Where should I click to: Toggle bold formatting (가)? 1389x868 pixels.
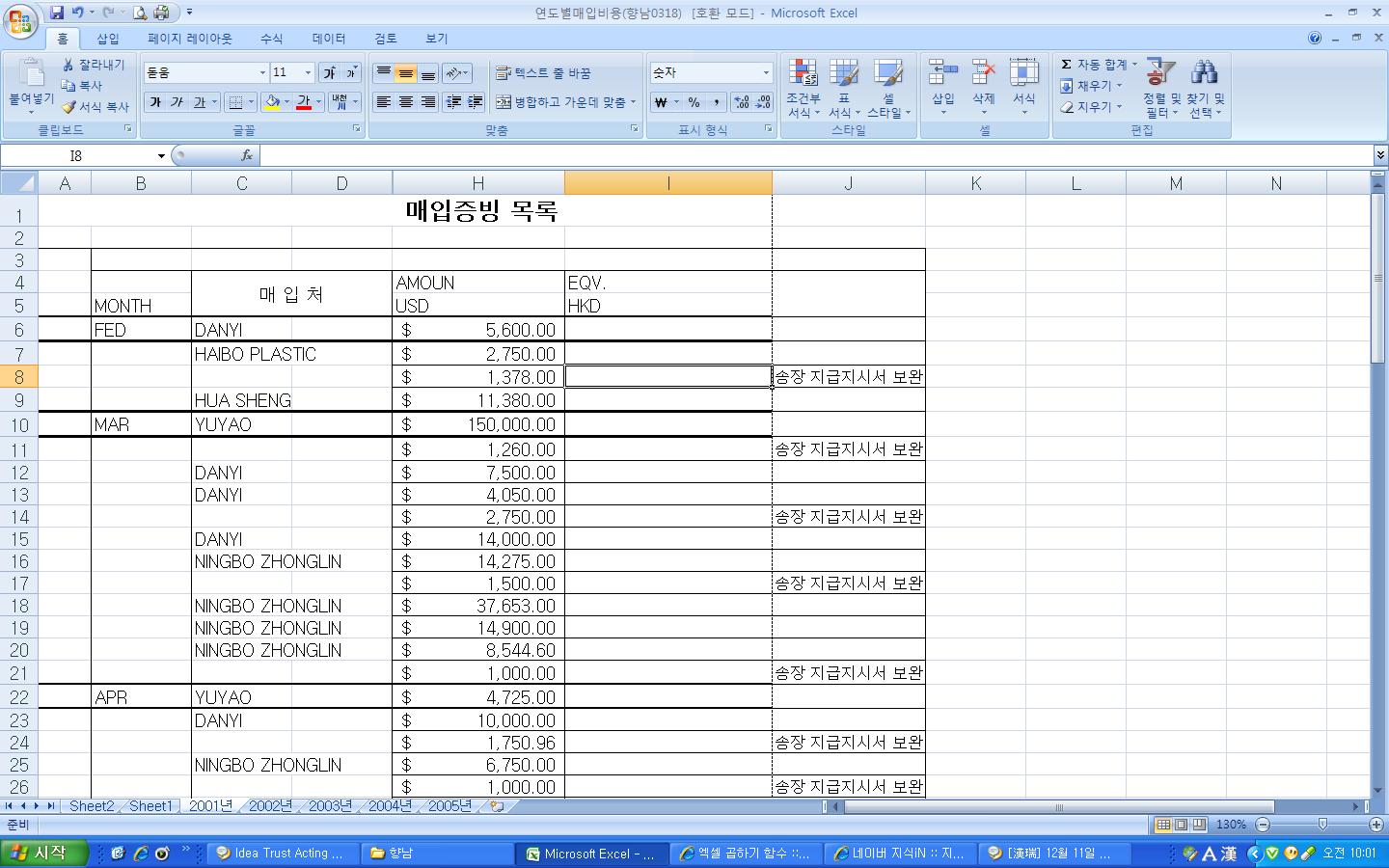click(155, 102)
